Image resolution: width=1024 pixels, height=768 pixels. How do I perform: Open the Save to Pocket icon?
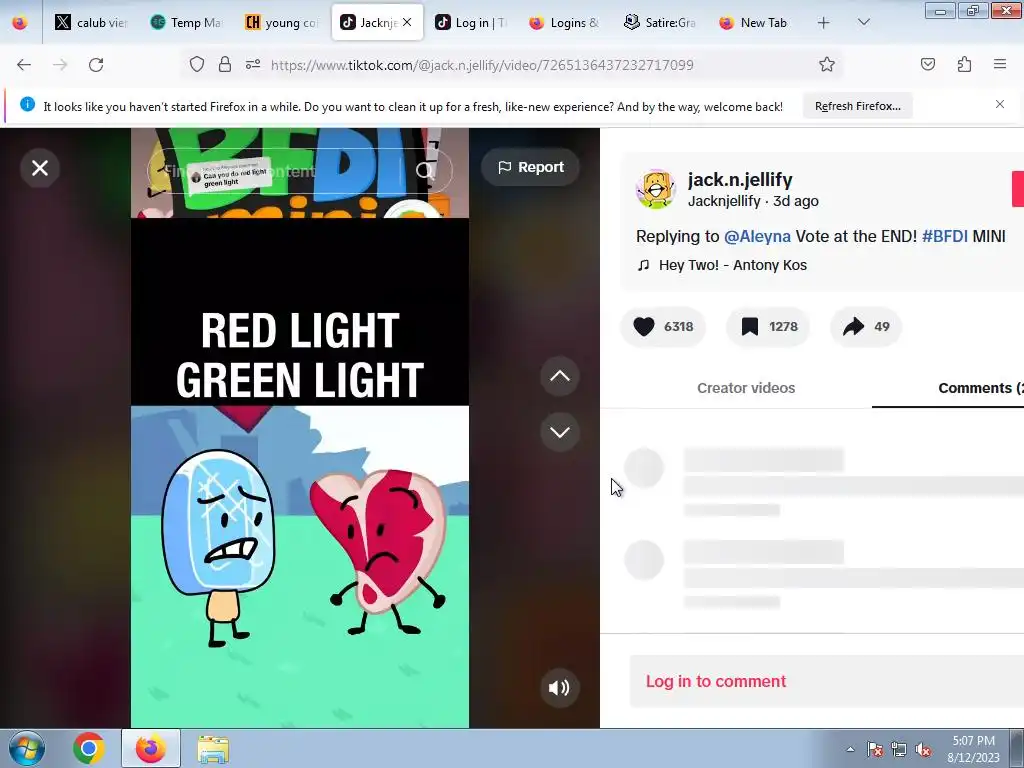(928, 64)
